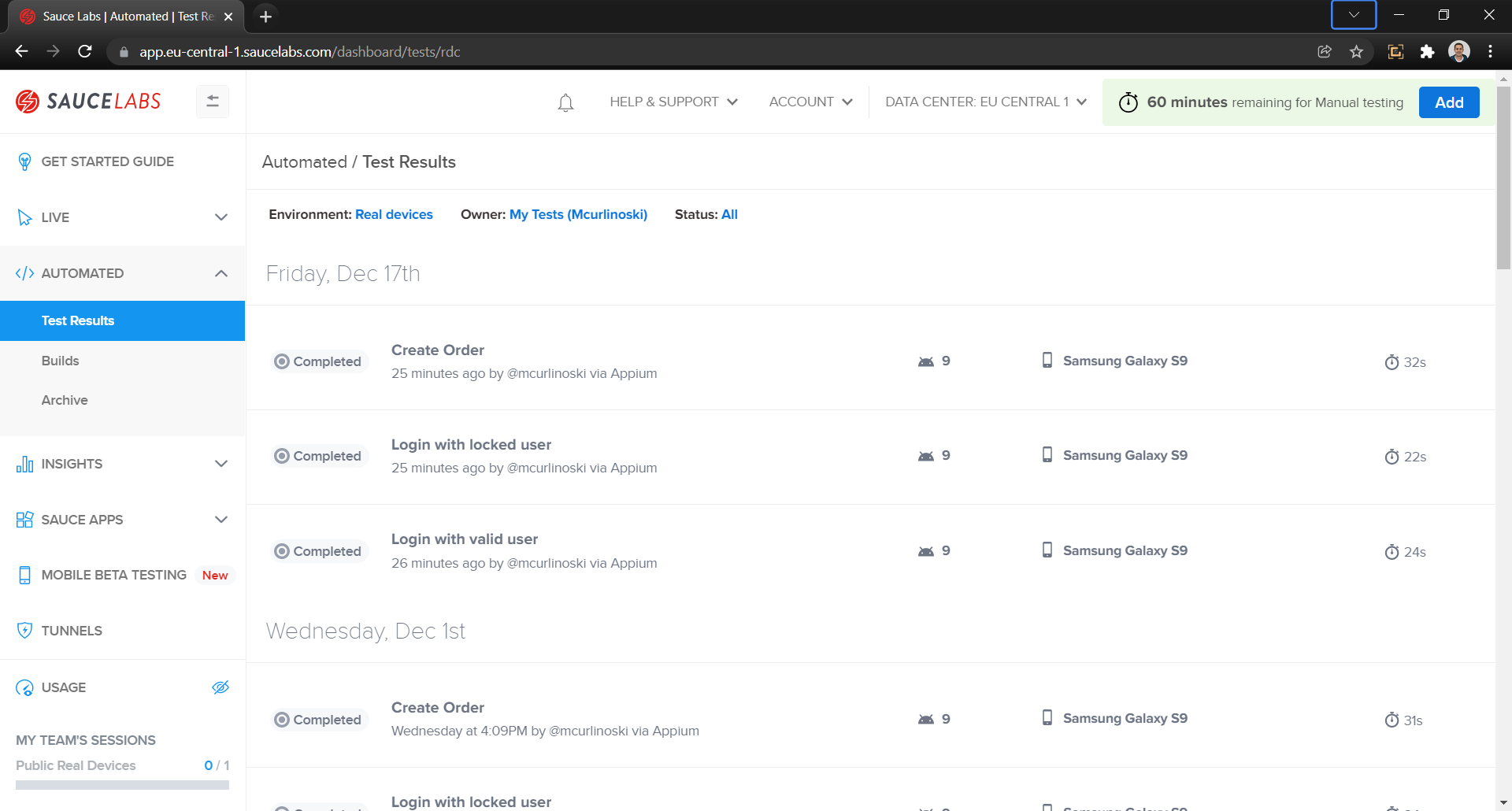
Task: Expand the Insights section chevron
Action: [221, 464]
